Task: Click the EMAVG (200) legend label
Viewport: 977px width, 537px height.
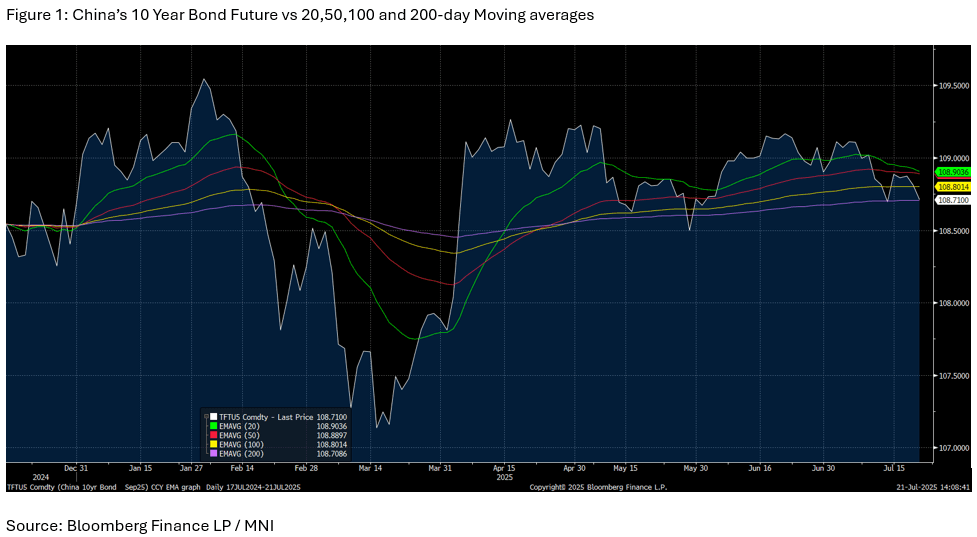Action: click(242, 454)
